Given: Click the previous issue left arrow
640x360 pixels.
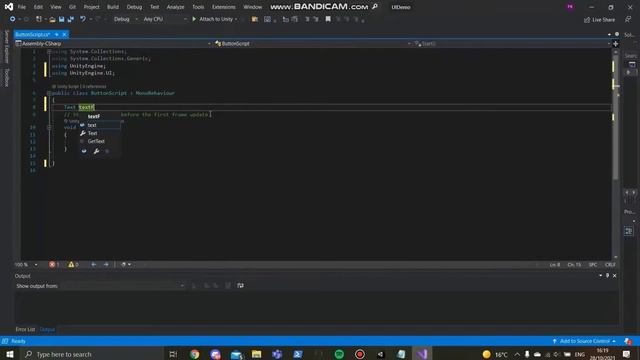Looking at the screenshot, I should coord(94,264).
